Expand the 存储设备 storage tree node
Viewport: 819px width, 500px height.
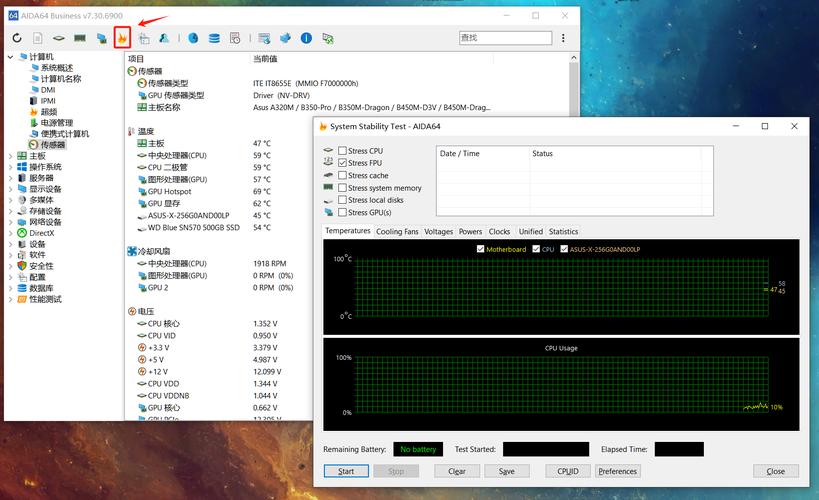[x=9, y=211]
